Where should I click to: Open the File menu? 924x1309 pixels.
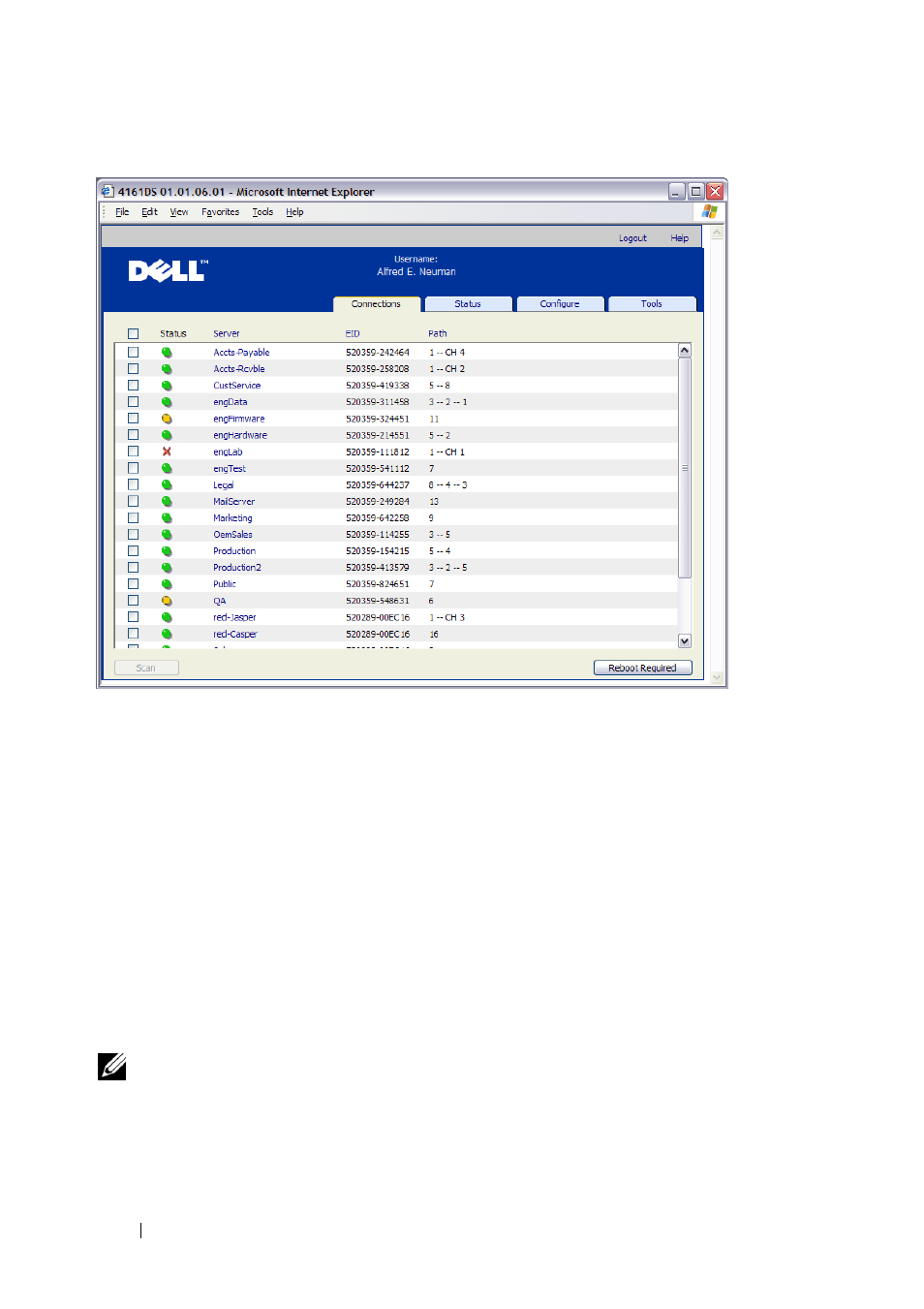122,212
